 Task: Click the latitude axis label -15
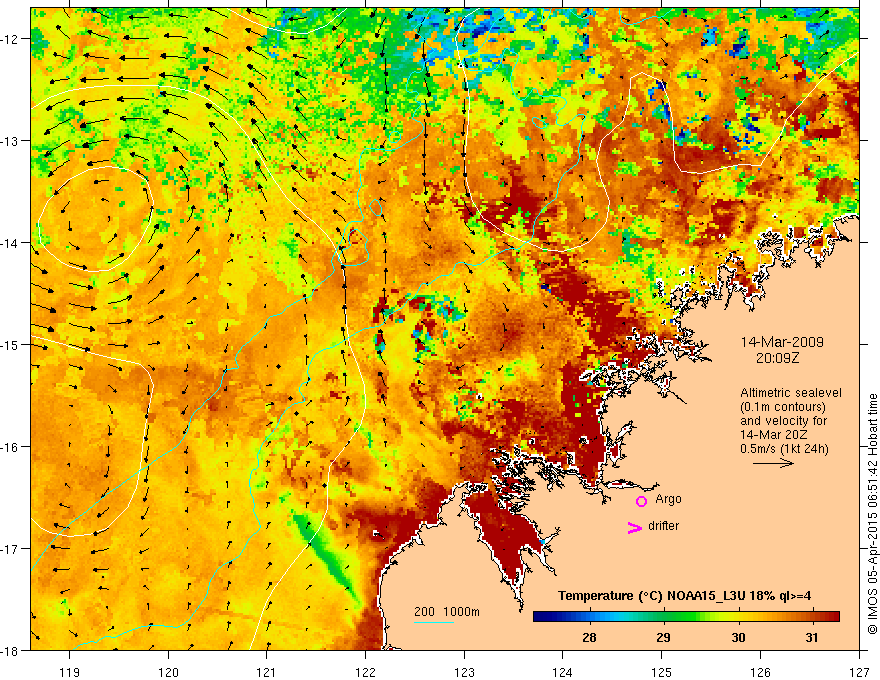[10, 345]
